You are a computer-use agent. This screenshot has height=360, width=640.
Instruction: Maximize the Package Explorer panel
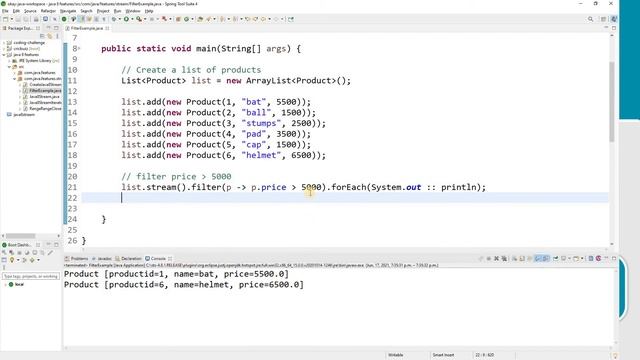click(x=56, y=28)
